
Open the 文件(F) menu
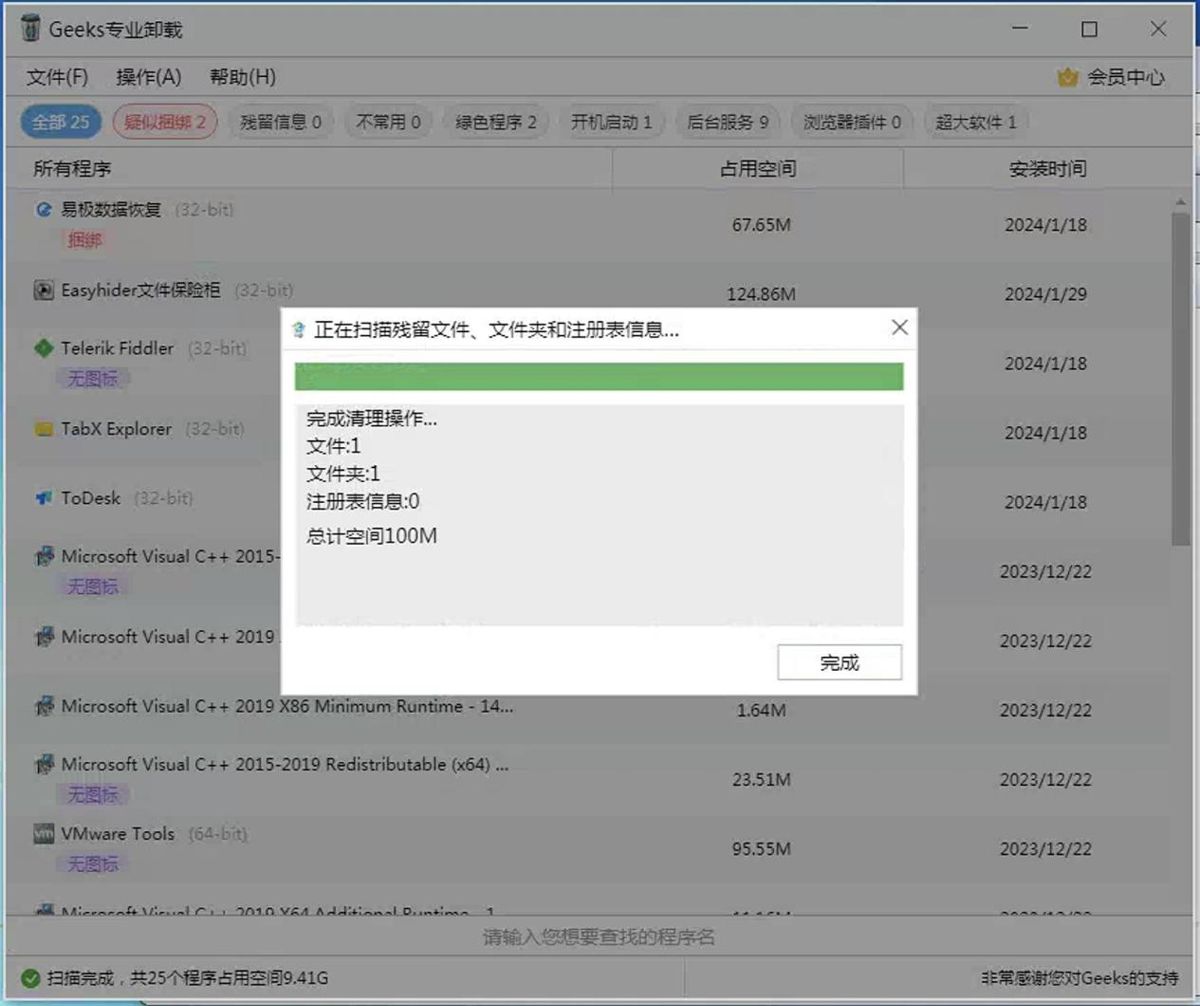pos(56,77)
